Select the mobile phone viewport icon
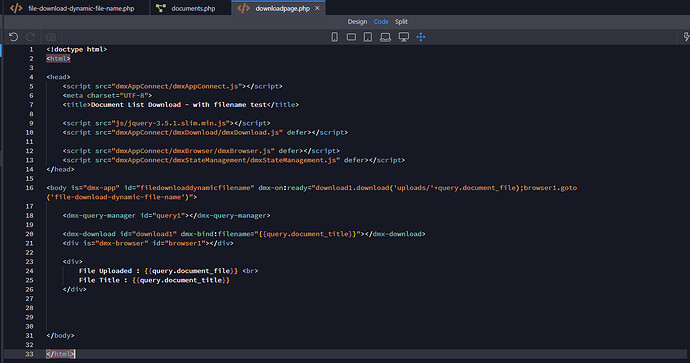The height and width of the screenshot is (363, 690). click(334, 37)
